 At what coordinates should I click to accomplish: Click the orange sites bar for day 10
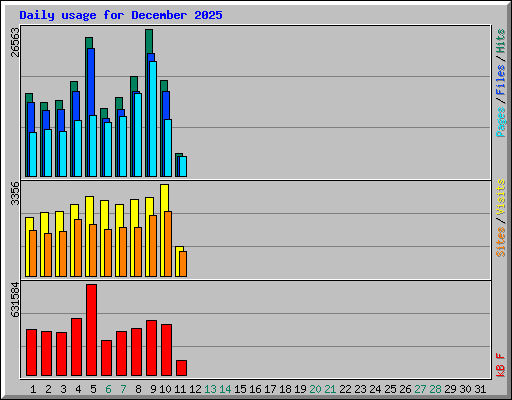click(x=168, y=244)
